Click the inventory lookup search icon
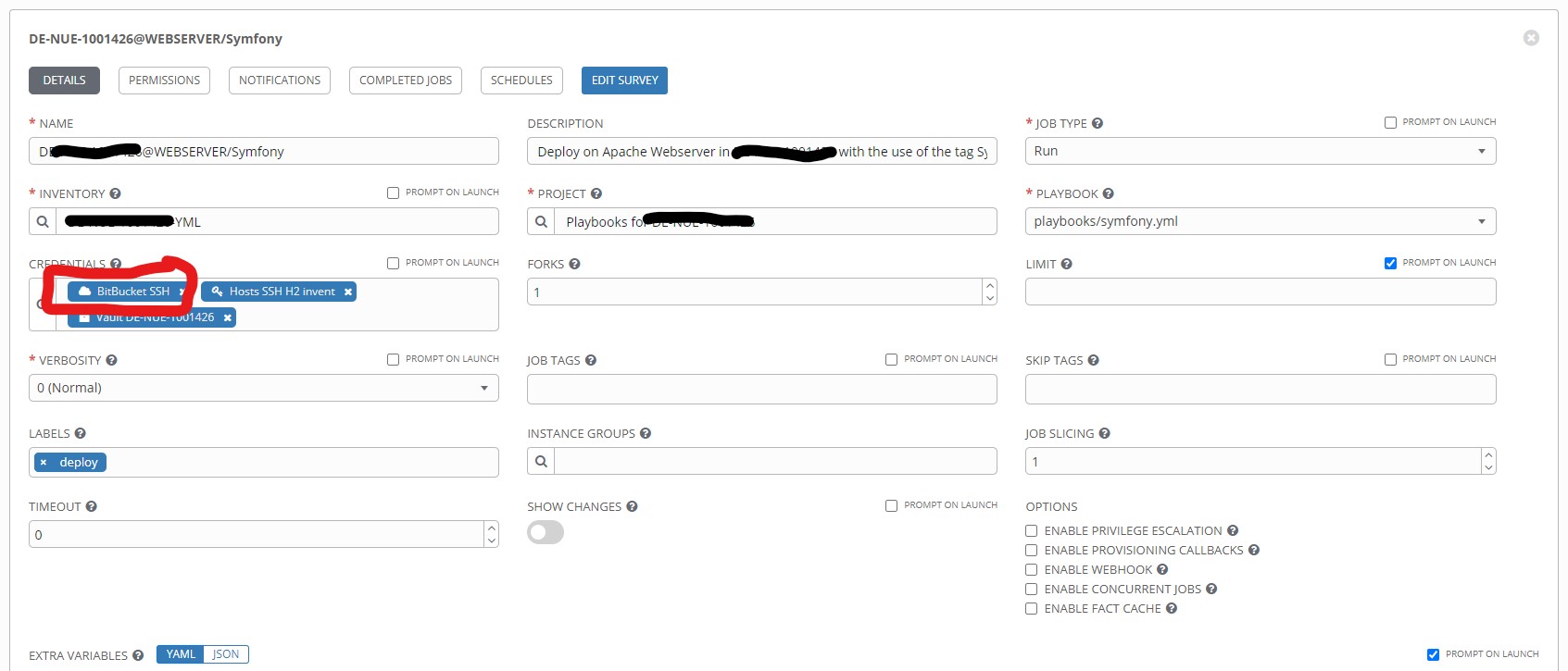Screen dimensions: 1568x671 (43, 222)
